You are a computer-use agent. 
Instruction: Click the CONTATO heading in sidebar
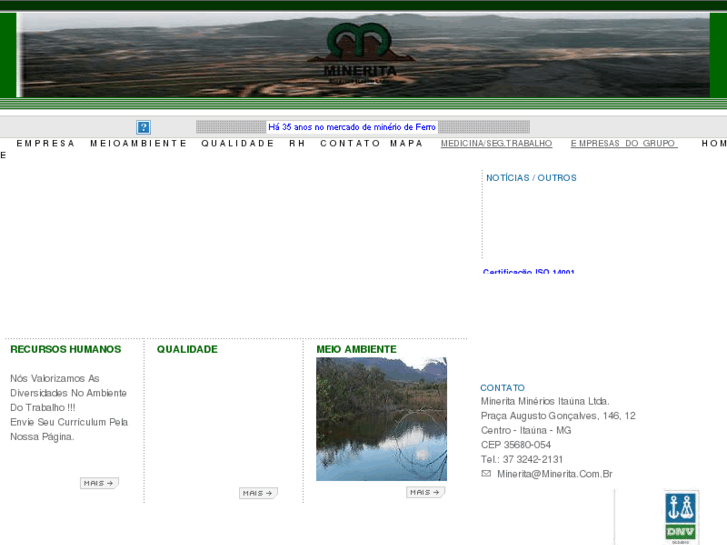click(502, 388)
